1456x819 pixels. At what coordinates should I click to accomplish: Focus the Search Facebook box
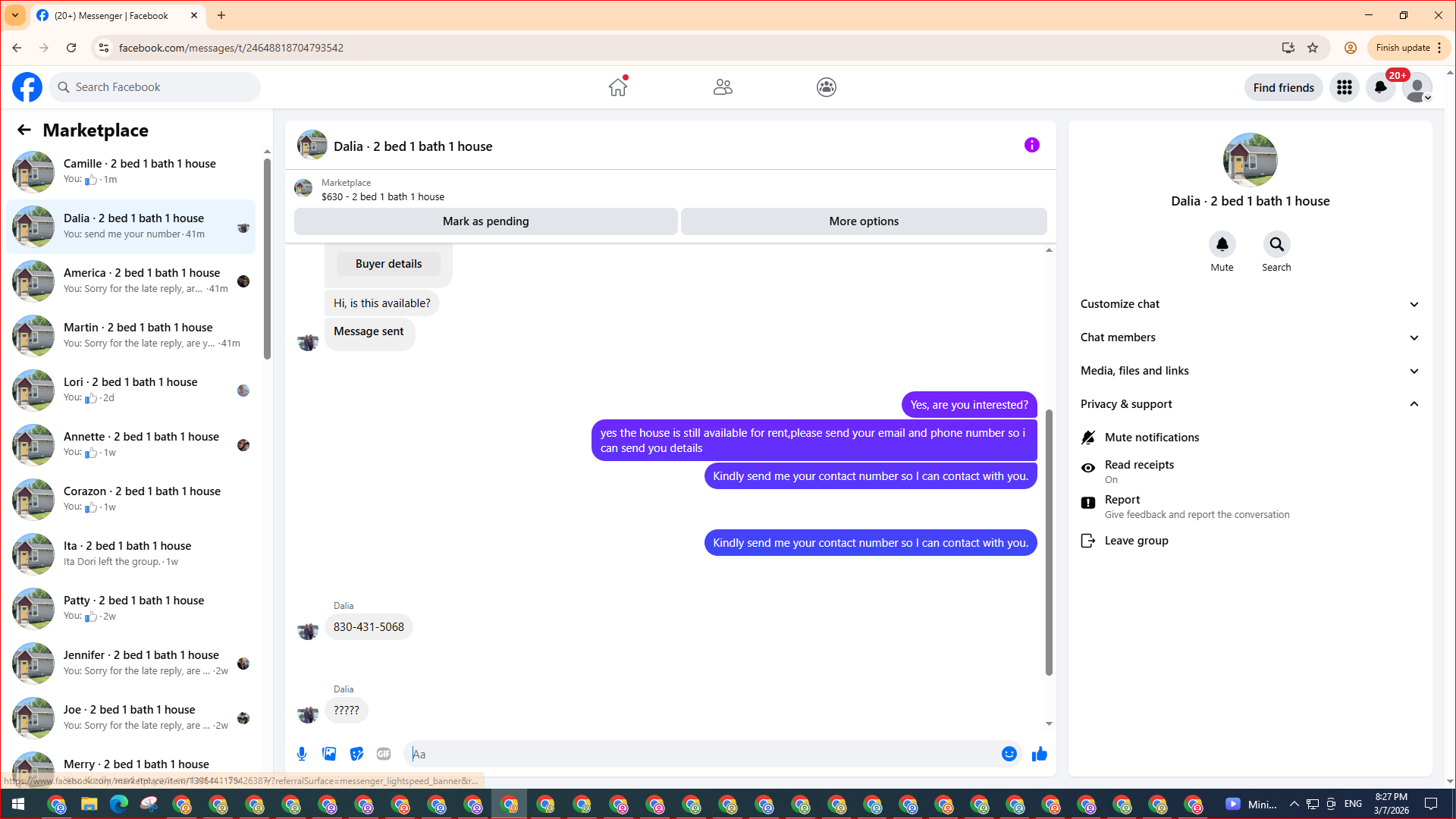pyautogui.click(x=155, y=87)
